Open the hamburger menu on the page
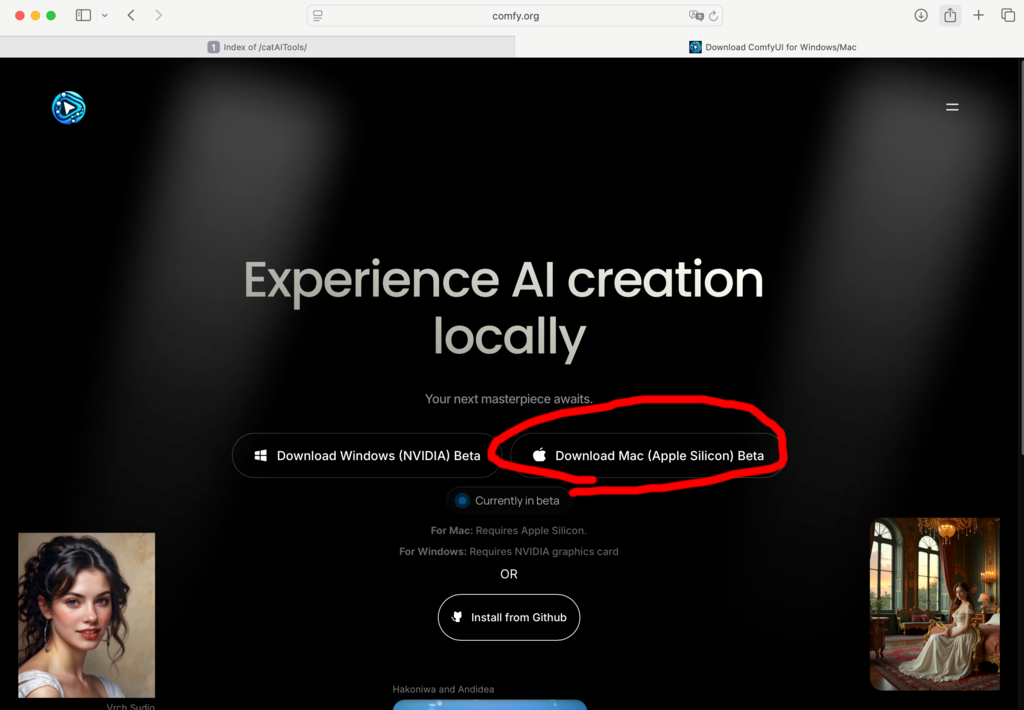The height and width of the screenshot is (710, 1024). pyautogui.click(x=952, y=107)
